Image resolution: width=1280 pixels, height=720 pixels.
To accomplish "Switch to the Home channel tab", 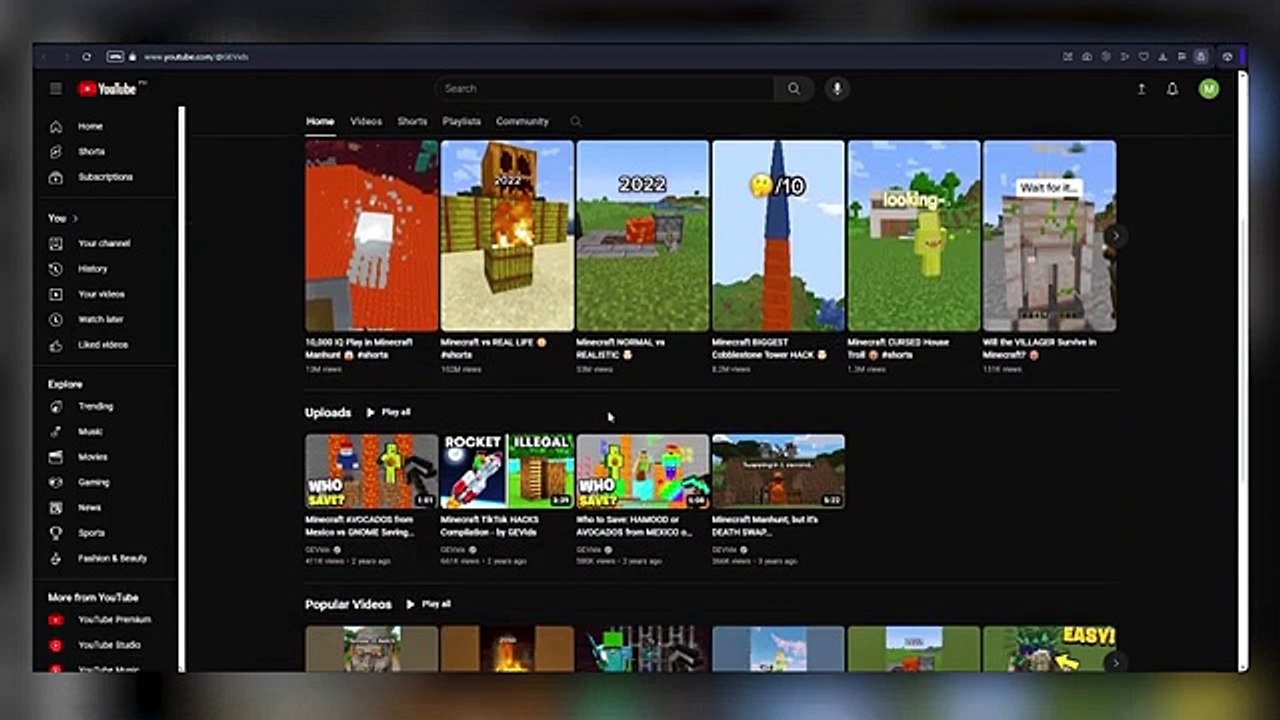I will pos(320,122).
